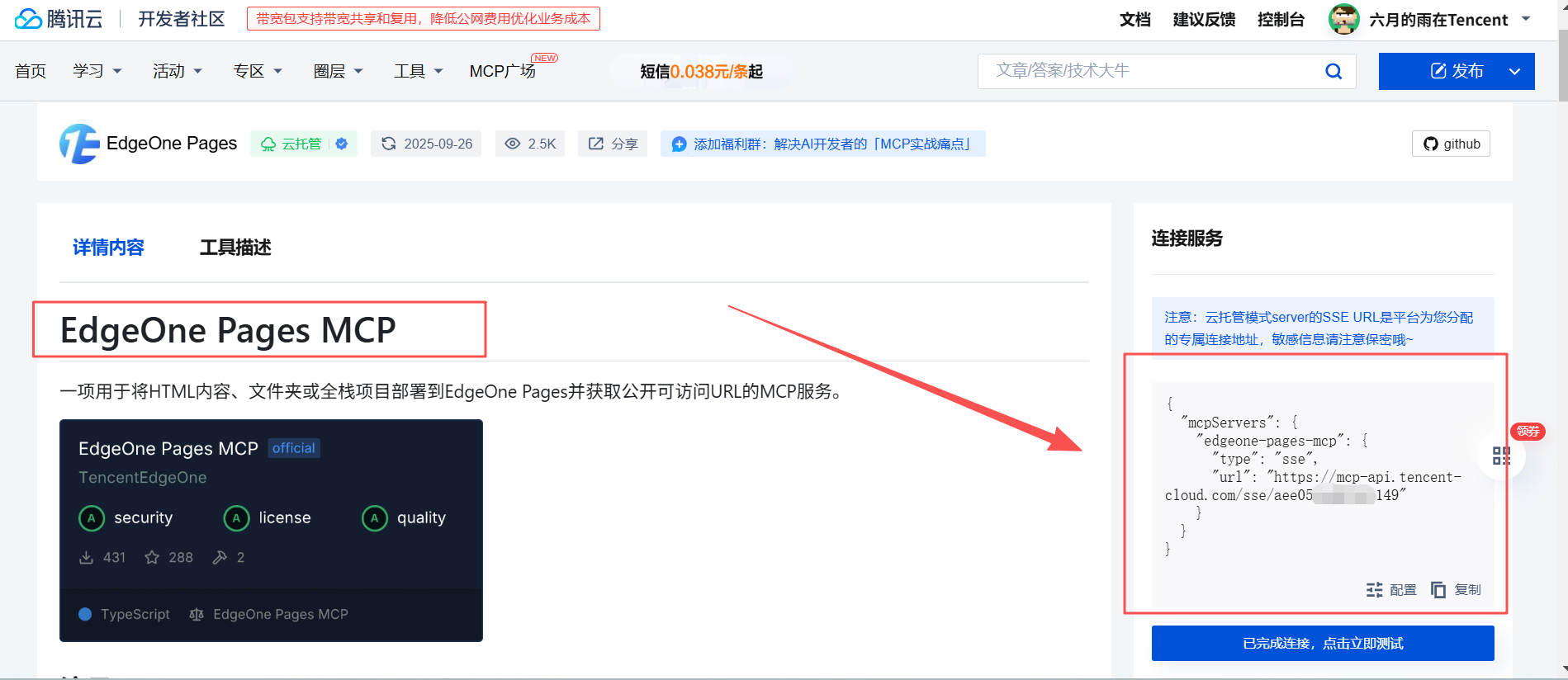This screenshot has height=680, width=1568.
Task: Expand the 工具 menu
Action: pyautogui.click(x=419, y=71)
